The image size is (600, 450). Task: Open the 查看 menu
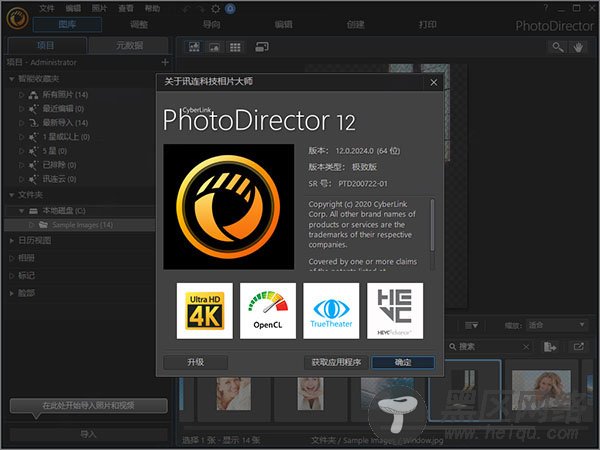click(126, 8)
